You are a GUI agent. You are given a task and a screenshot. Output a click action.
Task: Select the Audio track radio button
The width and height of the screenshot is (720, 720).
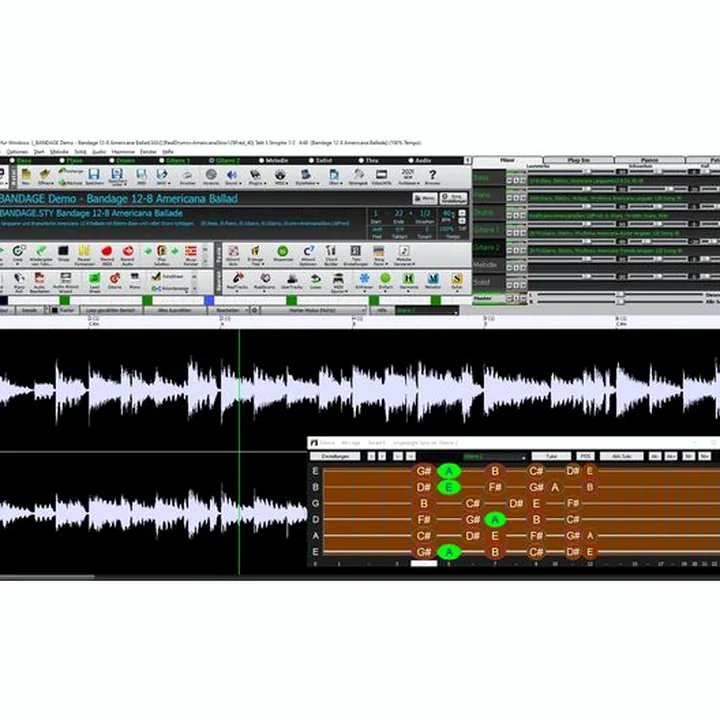(x=411, y=161)
